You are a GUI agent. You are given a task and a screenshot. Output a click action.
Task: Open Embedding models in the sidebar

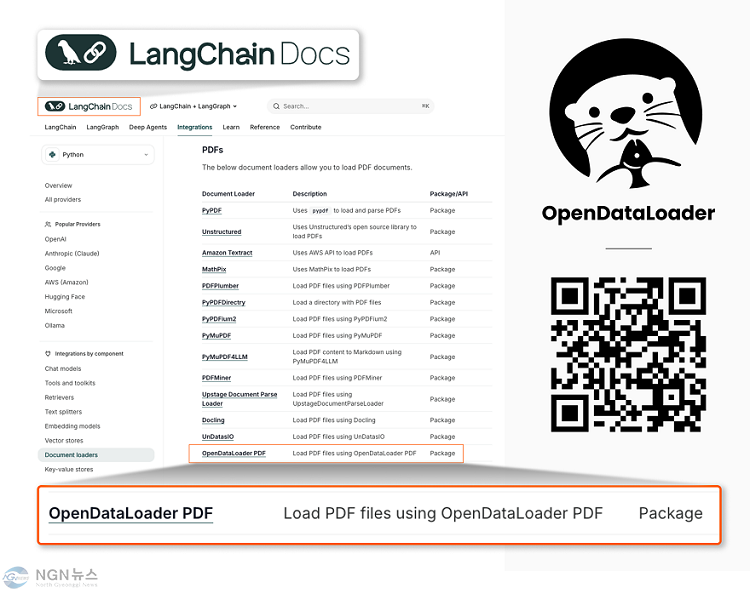click(72, 426)
